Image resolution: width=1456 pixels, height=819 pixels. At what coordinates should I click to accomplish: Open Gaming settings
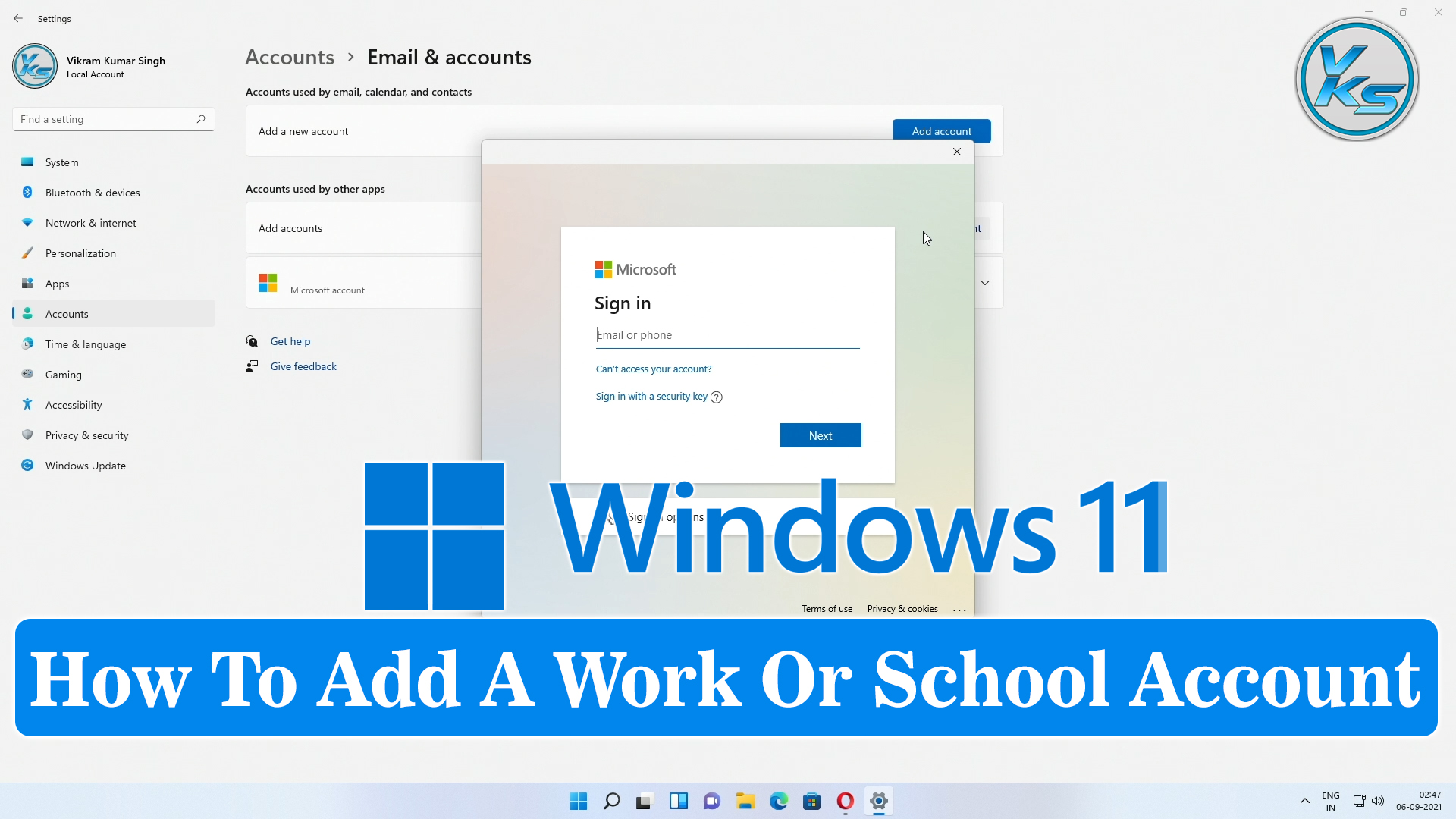(x=114, y=375)
